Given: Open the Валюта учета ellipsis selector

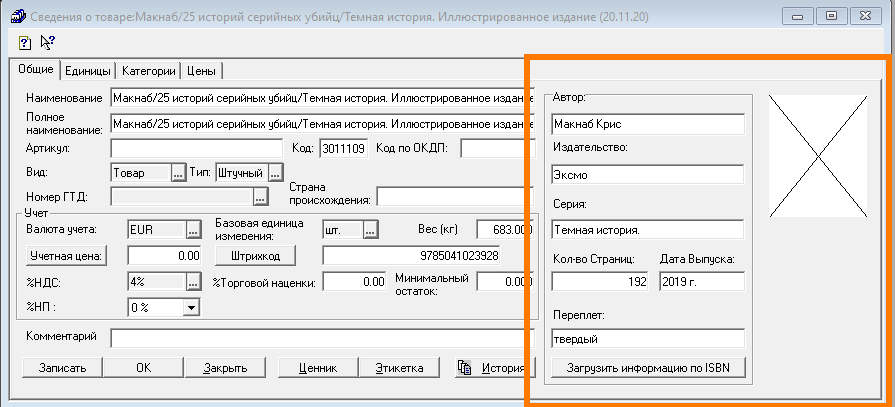Looking at the screenshot, I should point(193,229).
